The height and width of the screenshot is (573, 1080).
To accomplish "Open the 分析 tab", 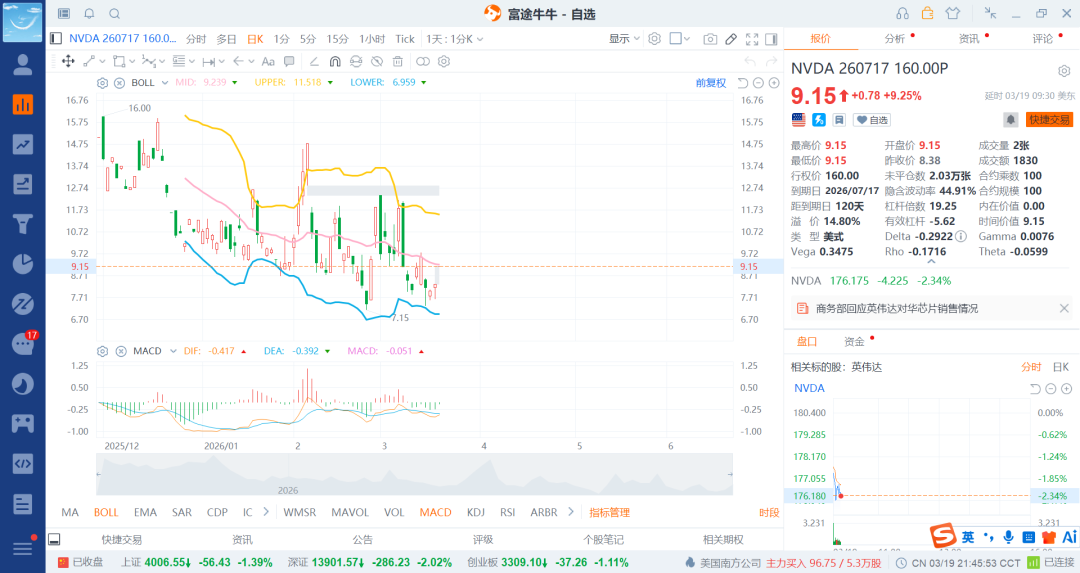I will pos(895,39).
